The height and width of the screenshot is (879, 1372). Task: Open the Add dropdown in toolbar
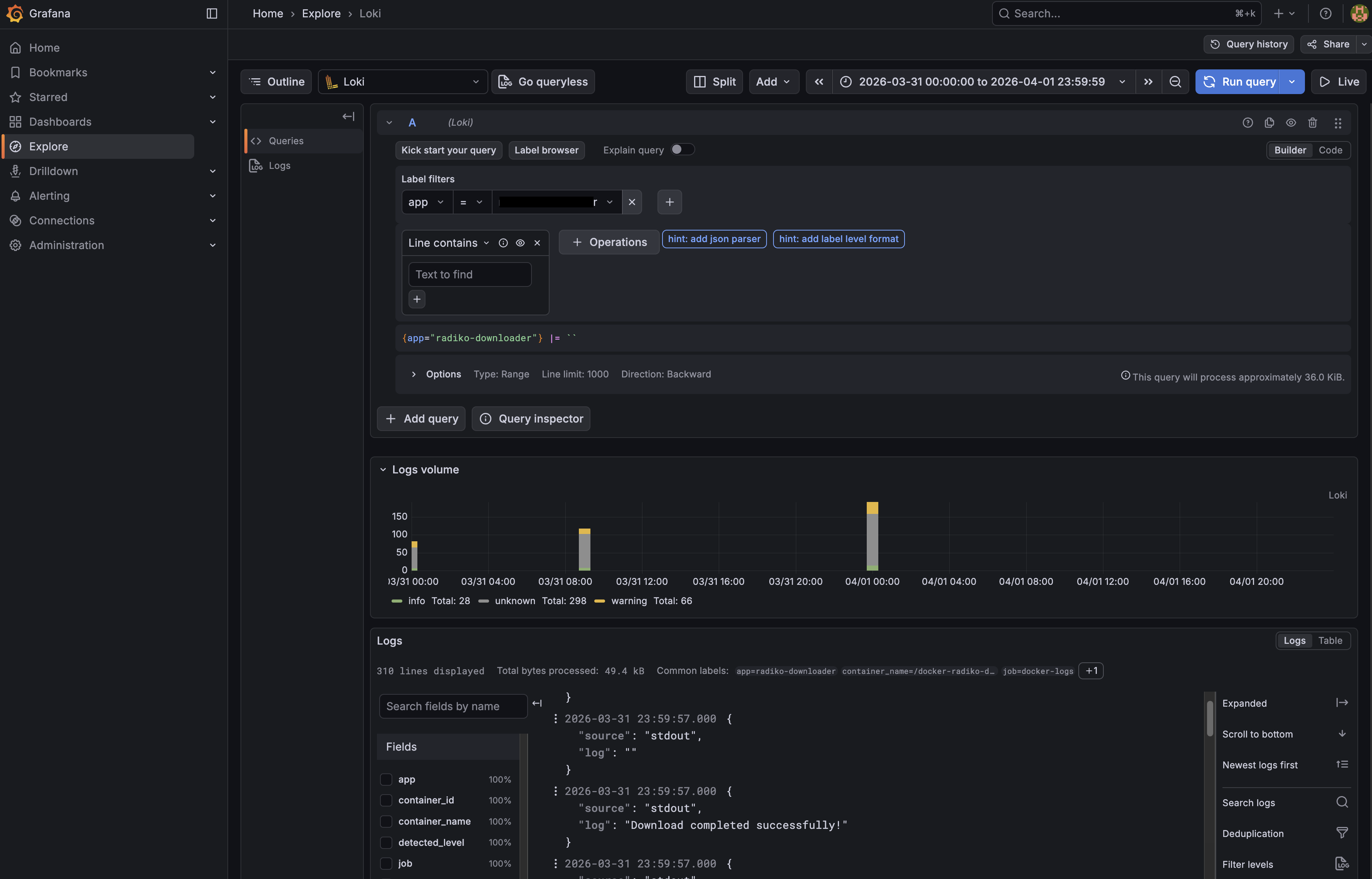773,82
